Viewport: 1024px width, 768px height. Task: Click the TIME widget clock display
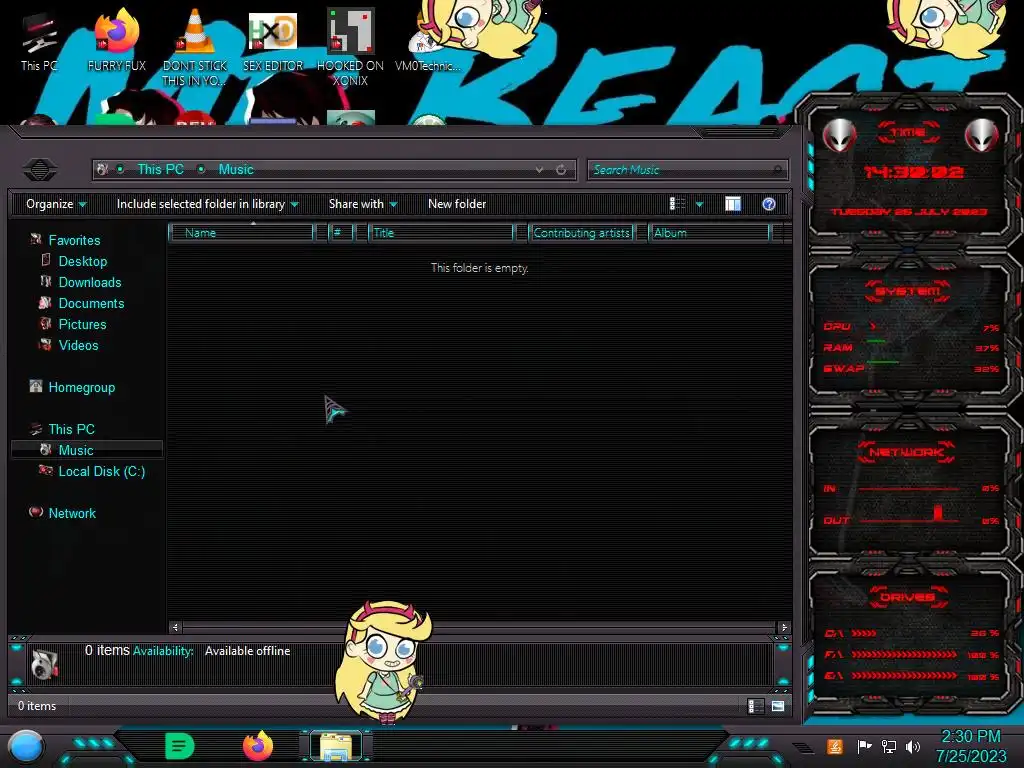click(x=913, y=172)
